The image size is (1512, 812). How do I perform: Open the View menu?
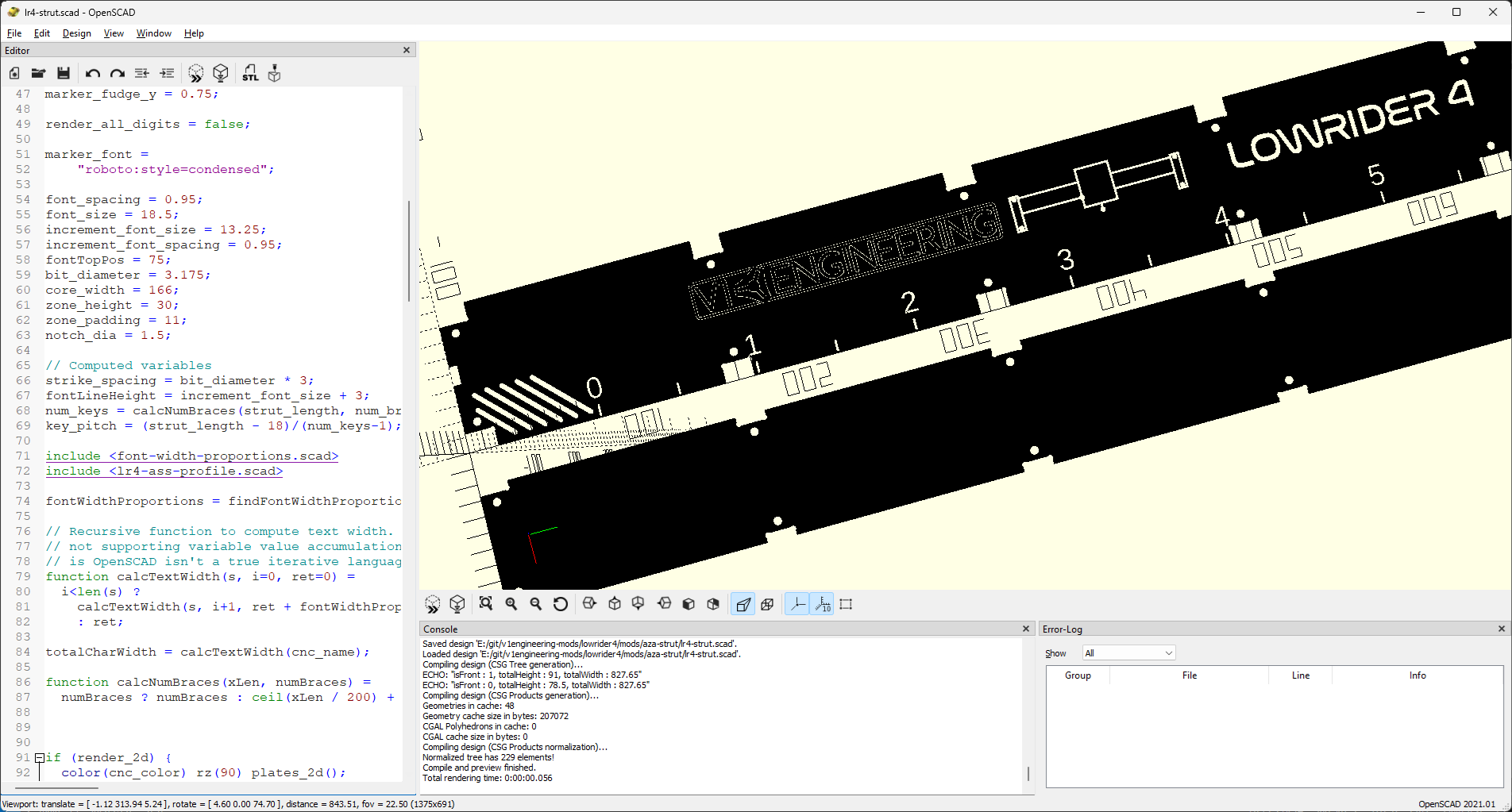[114, 33]
